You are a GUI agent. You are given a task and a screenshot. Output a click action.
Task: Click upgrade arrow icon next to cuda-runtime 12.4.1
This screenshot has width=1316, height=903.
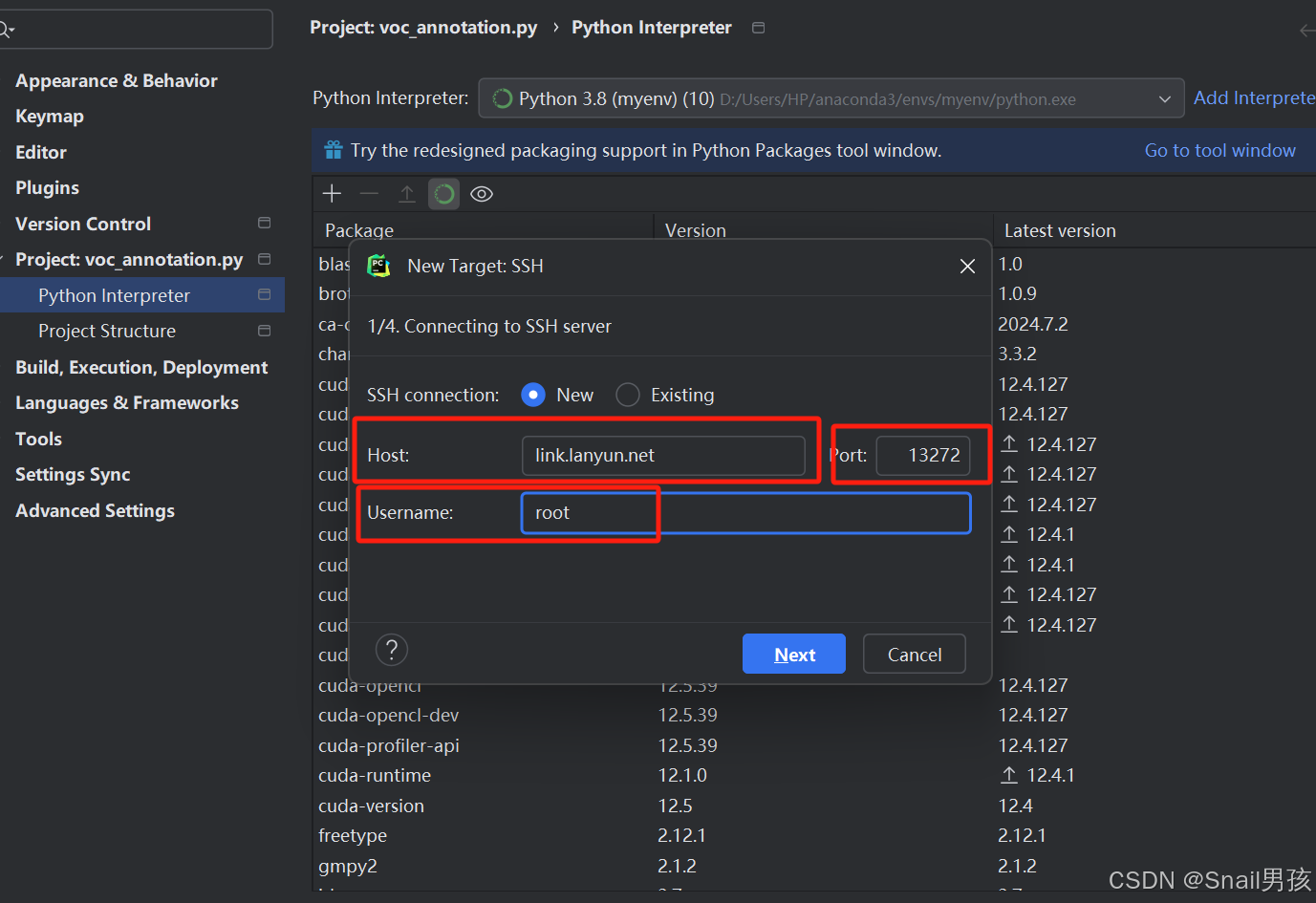pos(1009,775)
